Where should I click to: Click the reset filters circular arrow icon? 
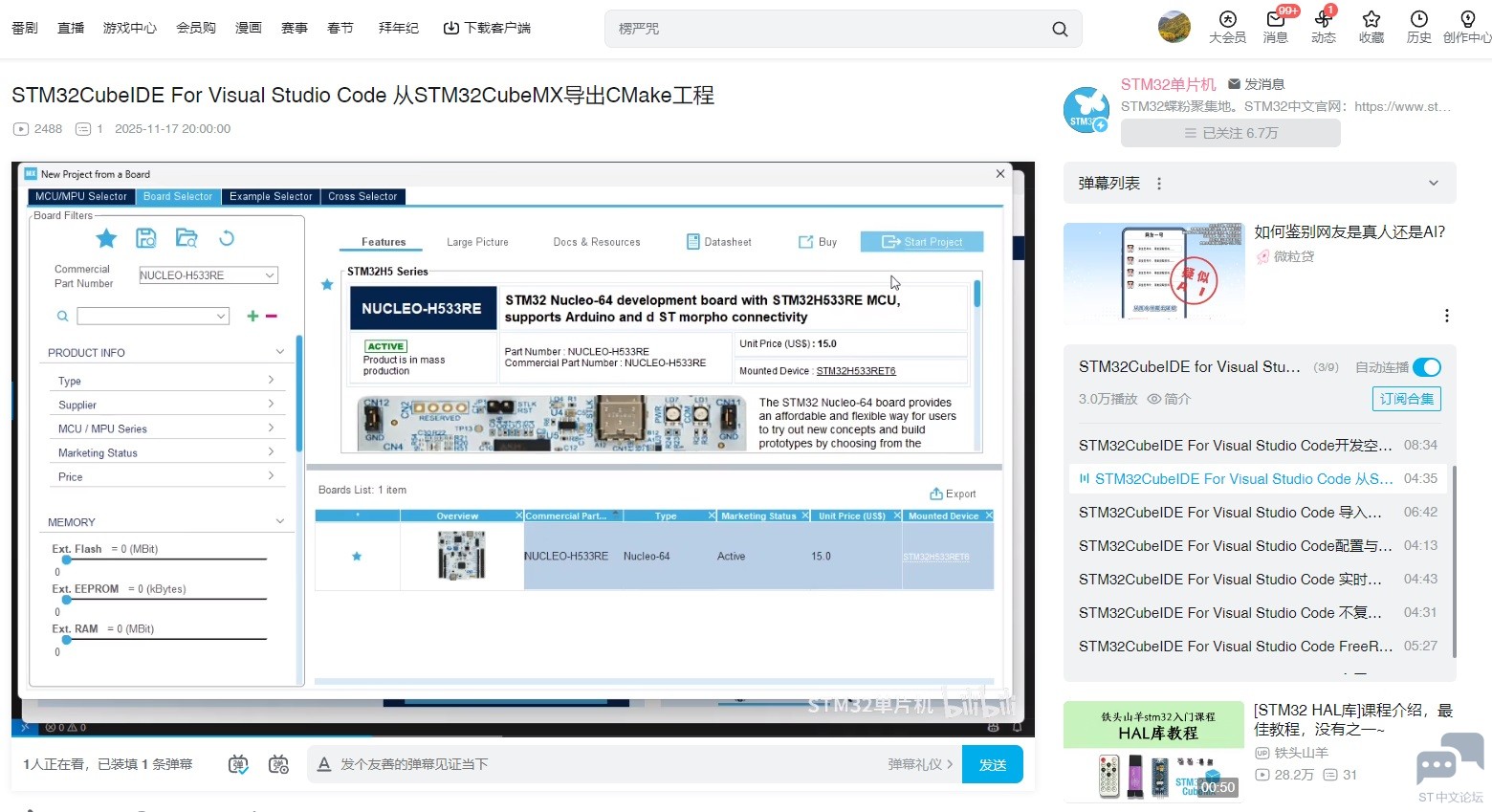[x=227, y=238]
